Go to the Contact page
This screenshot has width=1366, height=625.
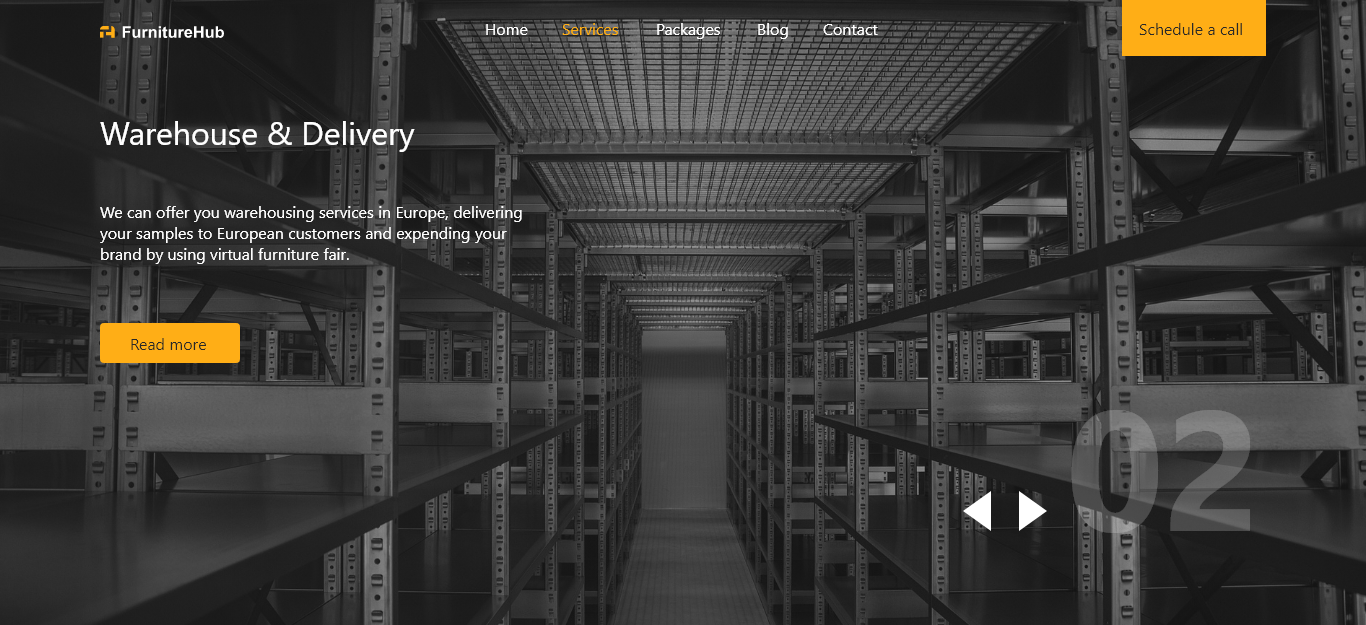pyautogui.click(x=850, y=30)
